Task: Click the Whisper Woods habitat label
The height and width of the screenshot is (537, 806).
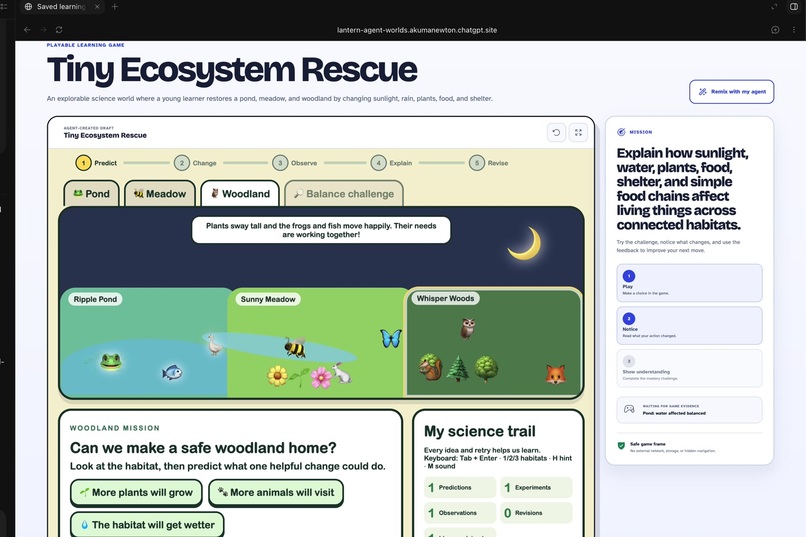Action: (445, 299)
